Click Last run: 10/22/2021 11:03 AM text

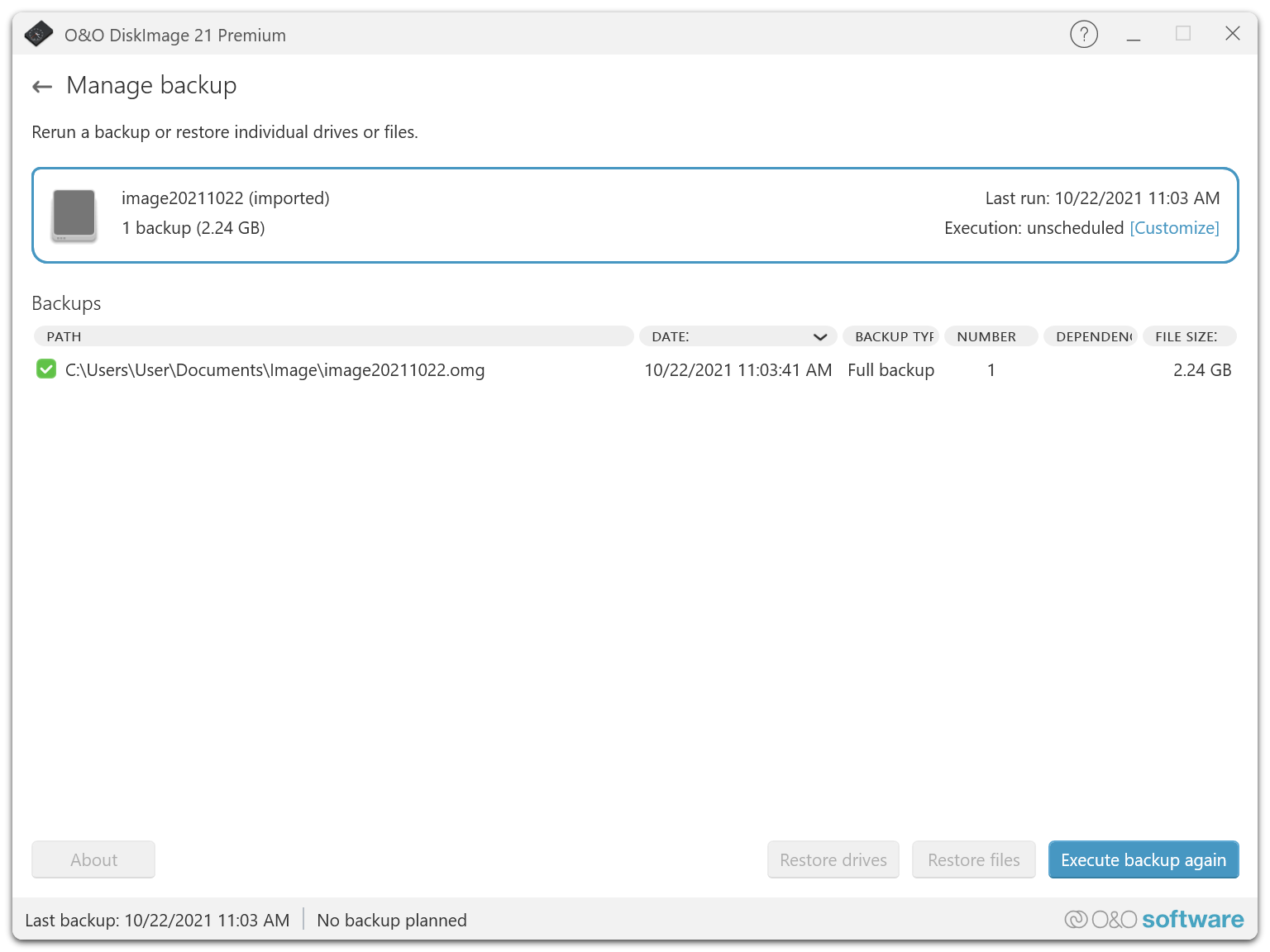coord(1102,198)
